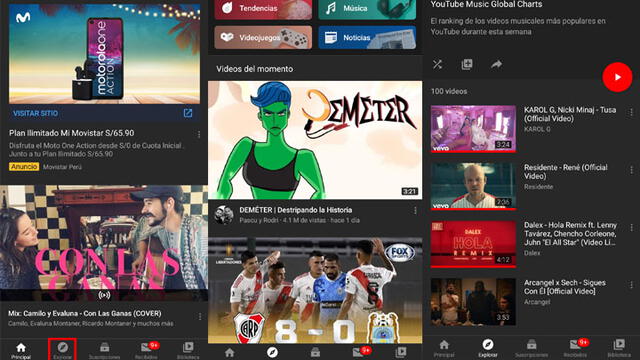The height and width of the screenshot is (360, 640).
Task: Open Explorar tab in the left screen
Action: point(62,350)
